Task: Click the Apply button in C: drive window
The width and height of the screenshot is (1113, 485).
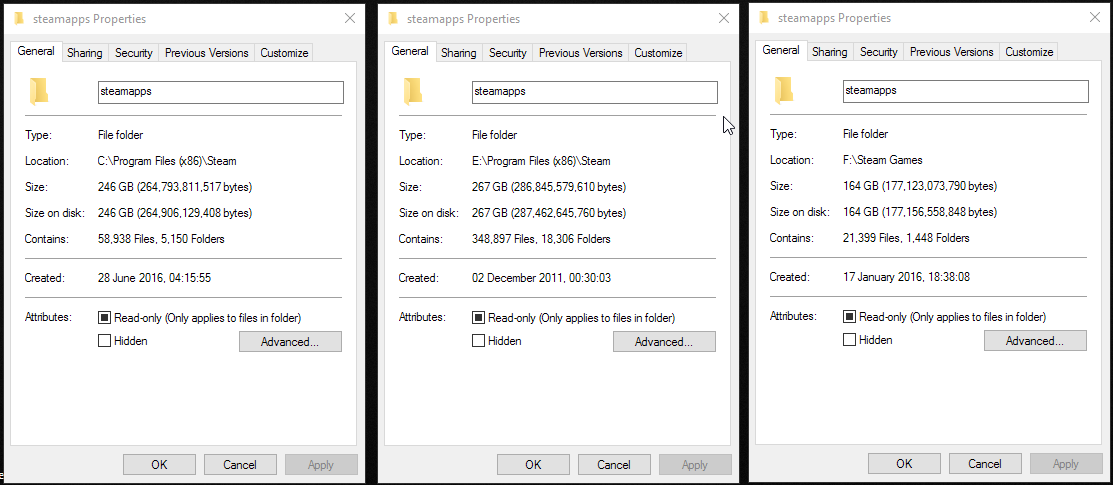Action: (x=321, y=465)
